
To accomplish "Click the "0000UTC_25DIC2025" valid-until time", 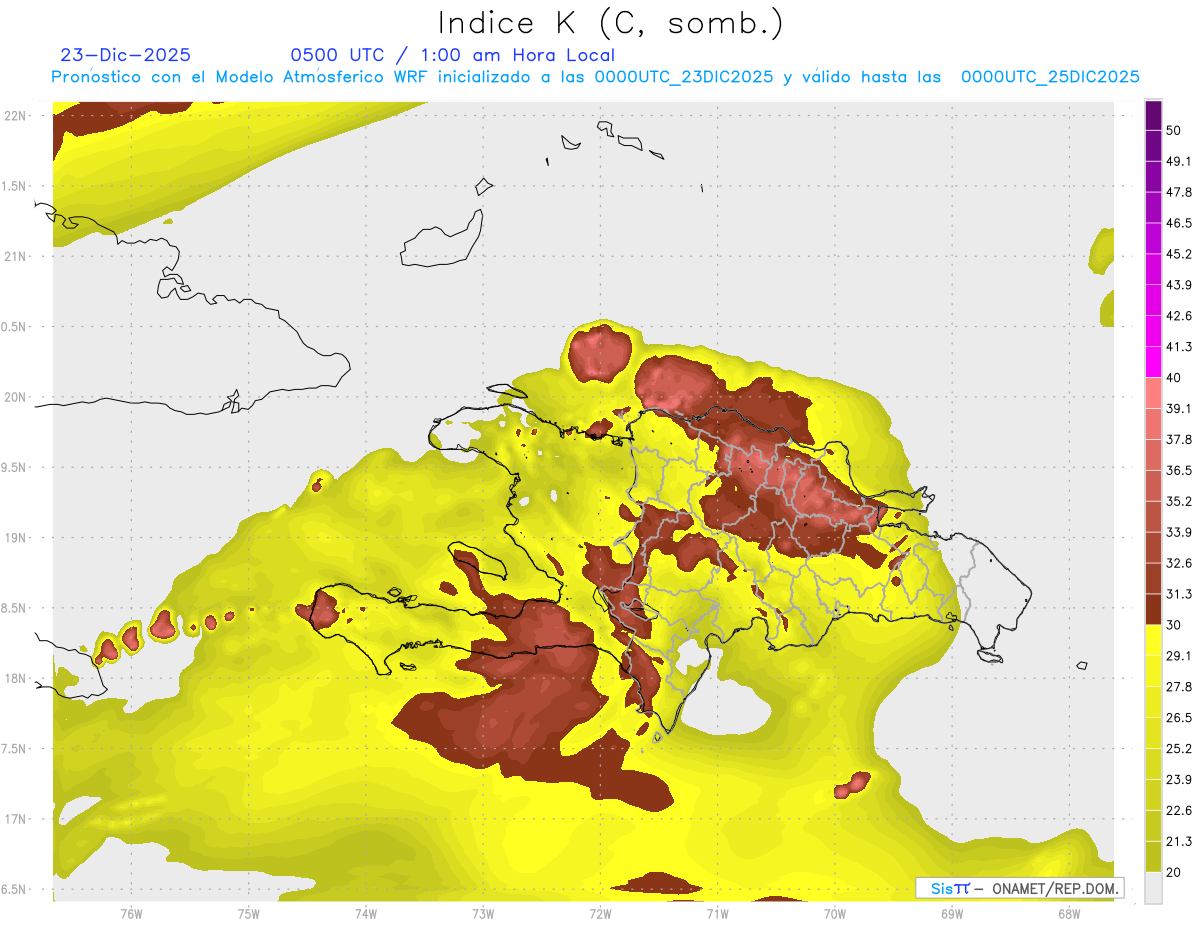I will pos(1050,77).
